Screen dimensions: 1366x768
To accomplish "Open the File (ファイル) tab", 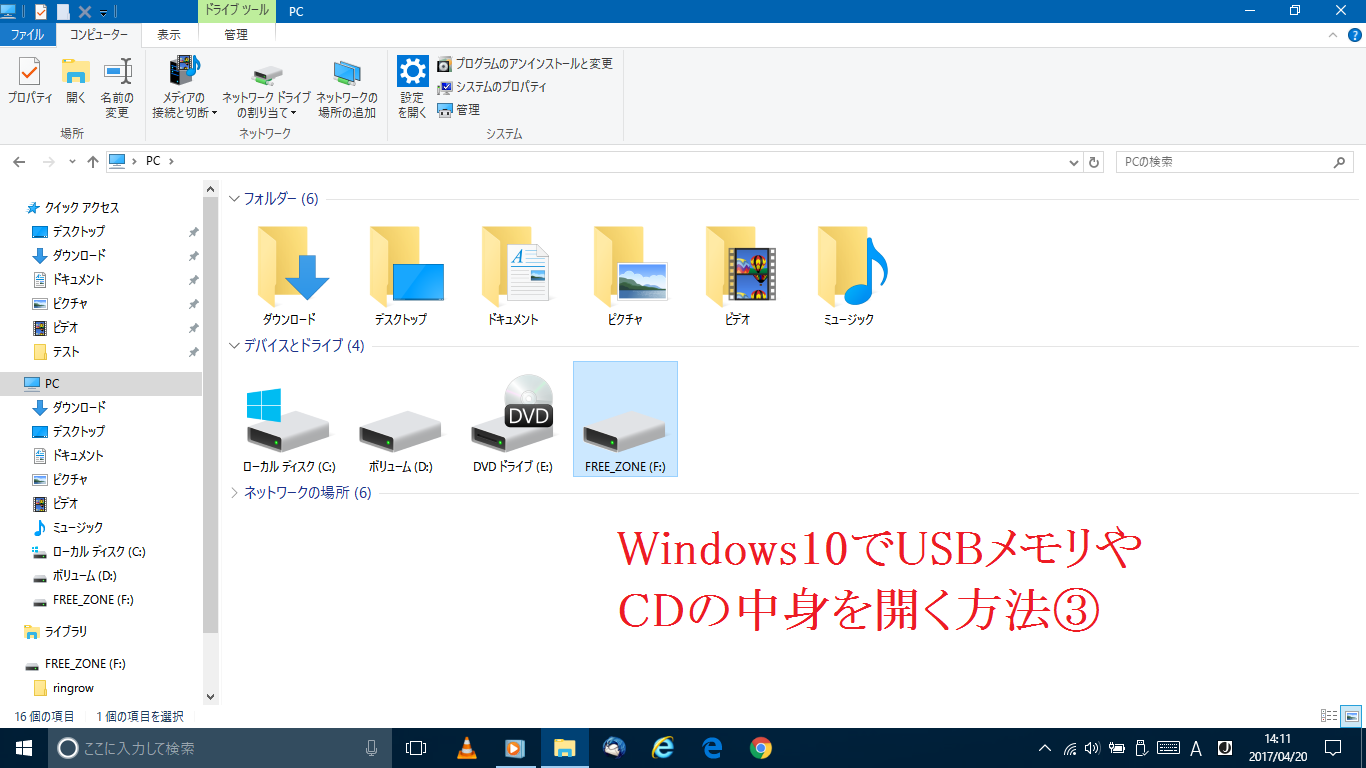I will click(27, 34).
